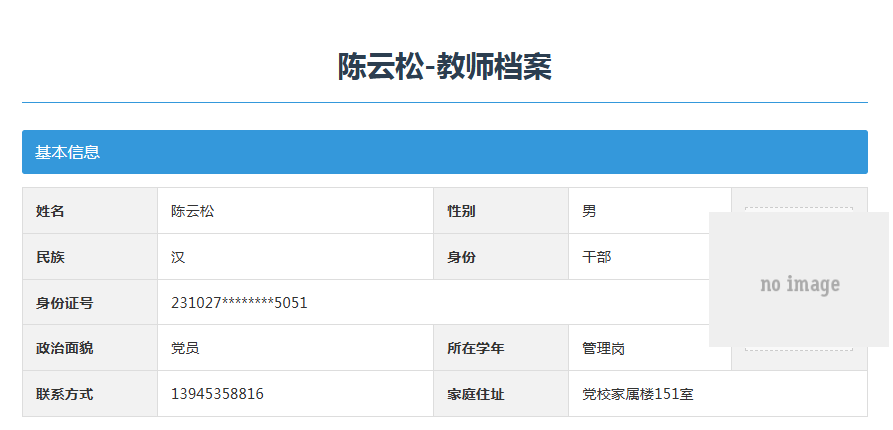Viewport: 893px width, 430px height.
Task: Select the masked ID number 231027********5051
Action: pos(239,303)
